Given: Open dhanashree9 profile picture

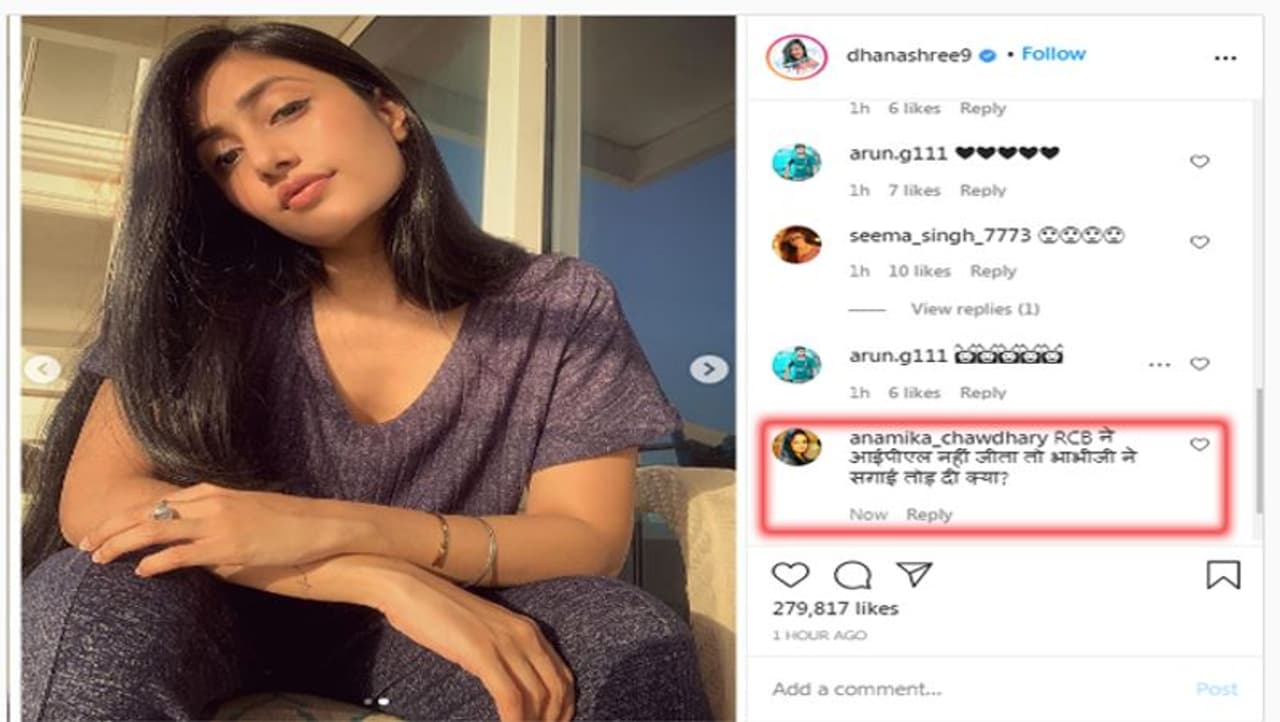Looking at the screenshot, I should pos(796,57).
